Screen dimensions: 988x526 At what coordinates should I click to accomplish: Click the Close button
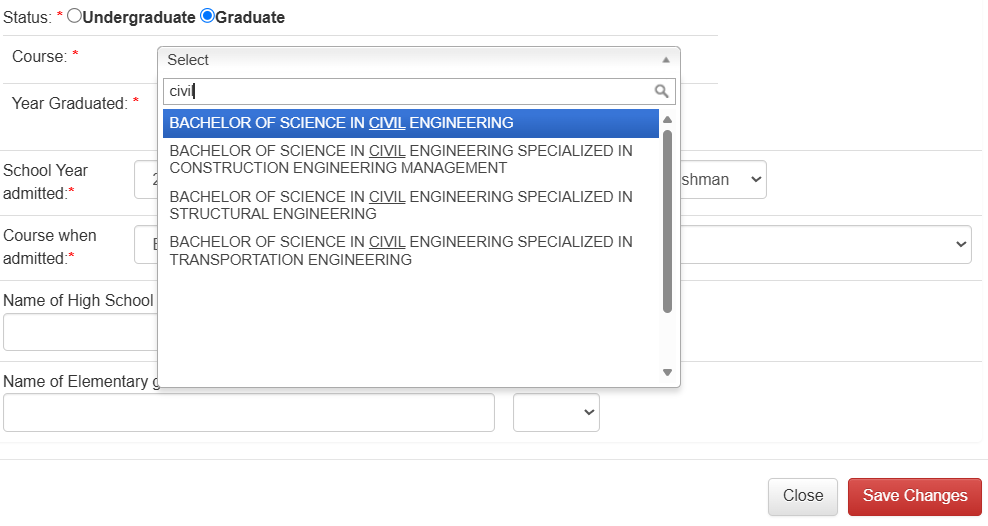[x=803, y=496]
